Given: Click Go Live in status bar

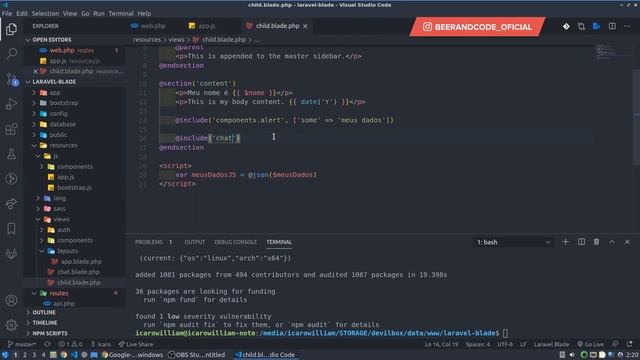Looking at the screenshot, I should 590,344.
